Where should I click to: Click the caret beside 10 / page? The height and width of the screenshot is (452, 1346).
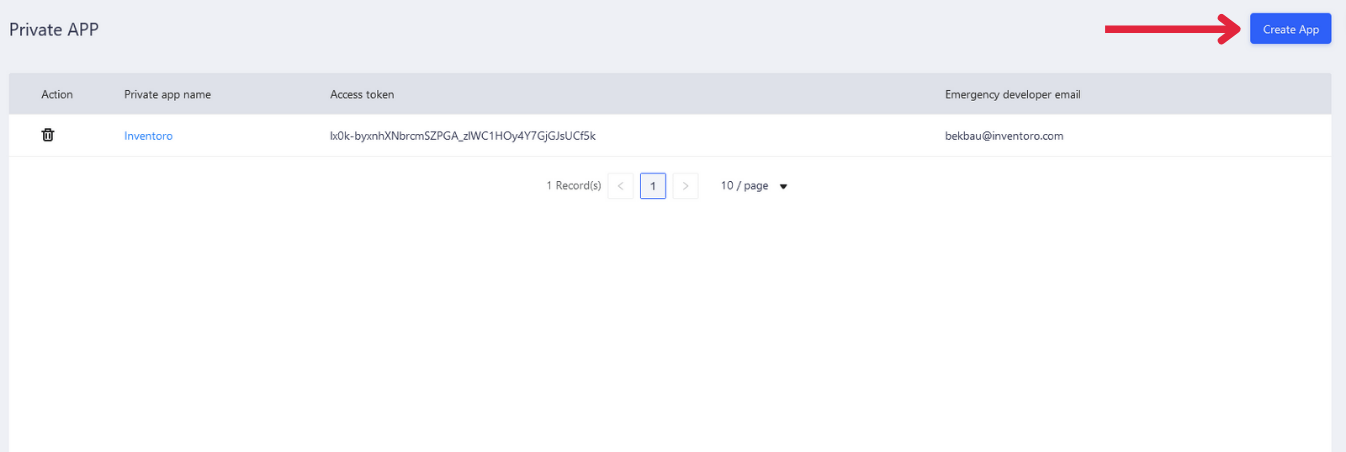[783, 187]
